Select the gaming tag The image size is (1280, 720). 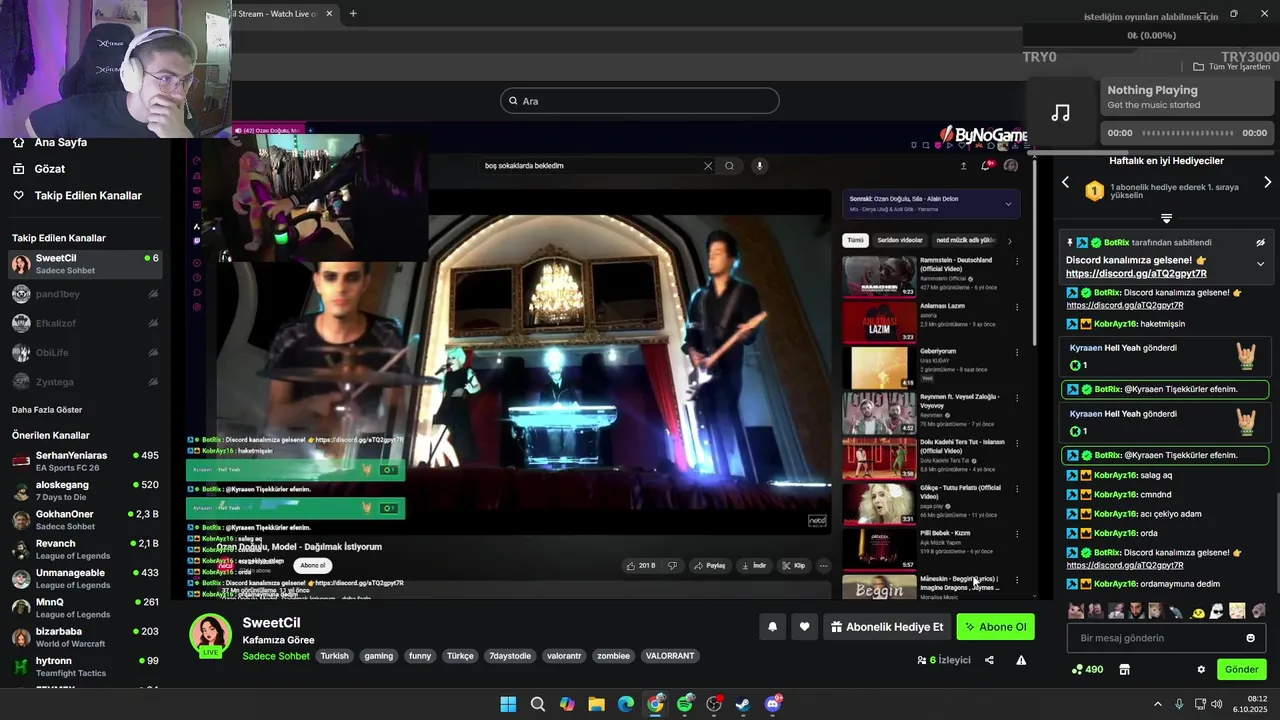tap(378, 656)
